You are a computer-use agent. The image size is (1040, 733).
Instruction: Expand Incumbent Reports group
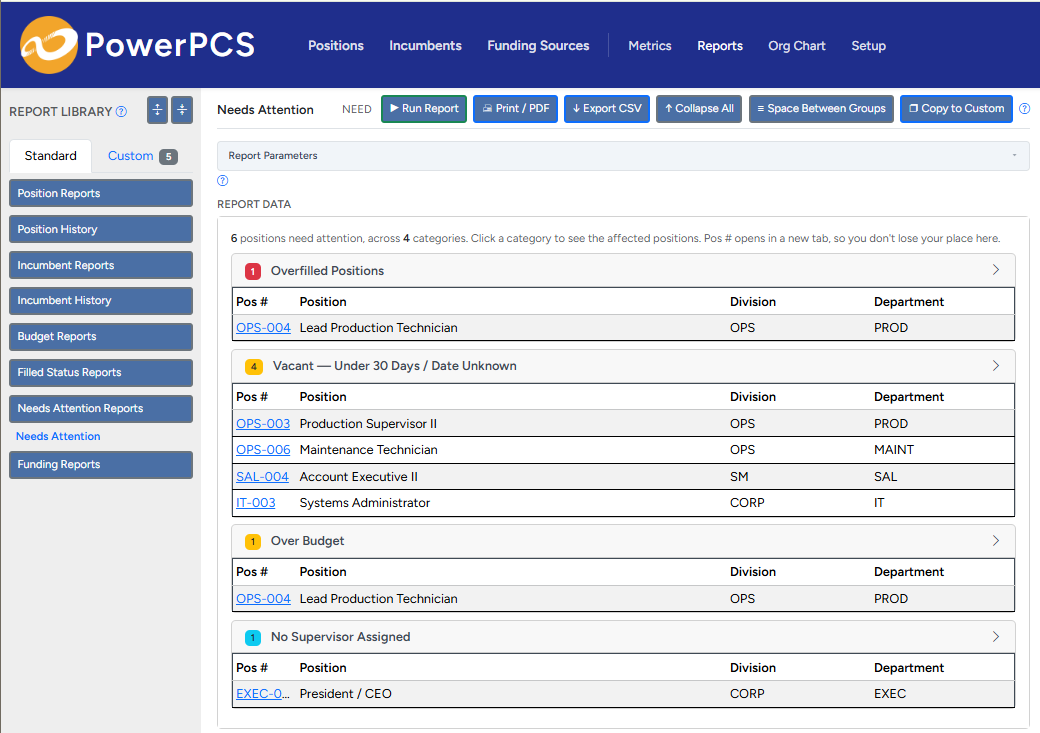pyautogui.click(x=101, y=265)
